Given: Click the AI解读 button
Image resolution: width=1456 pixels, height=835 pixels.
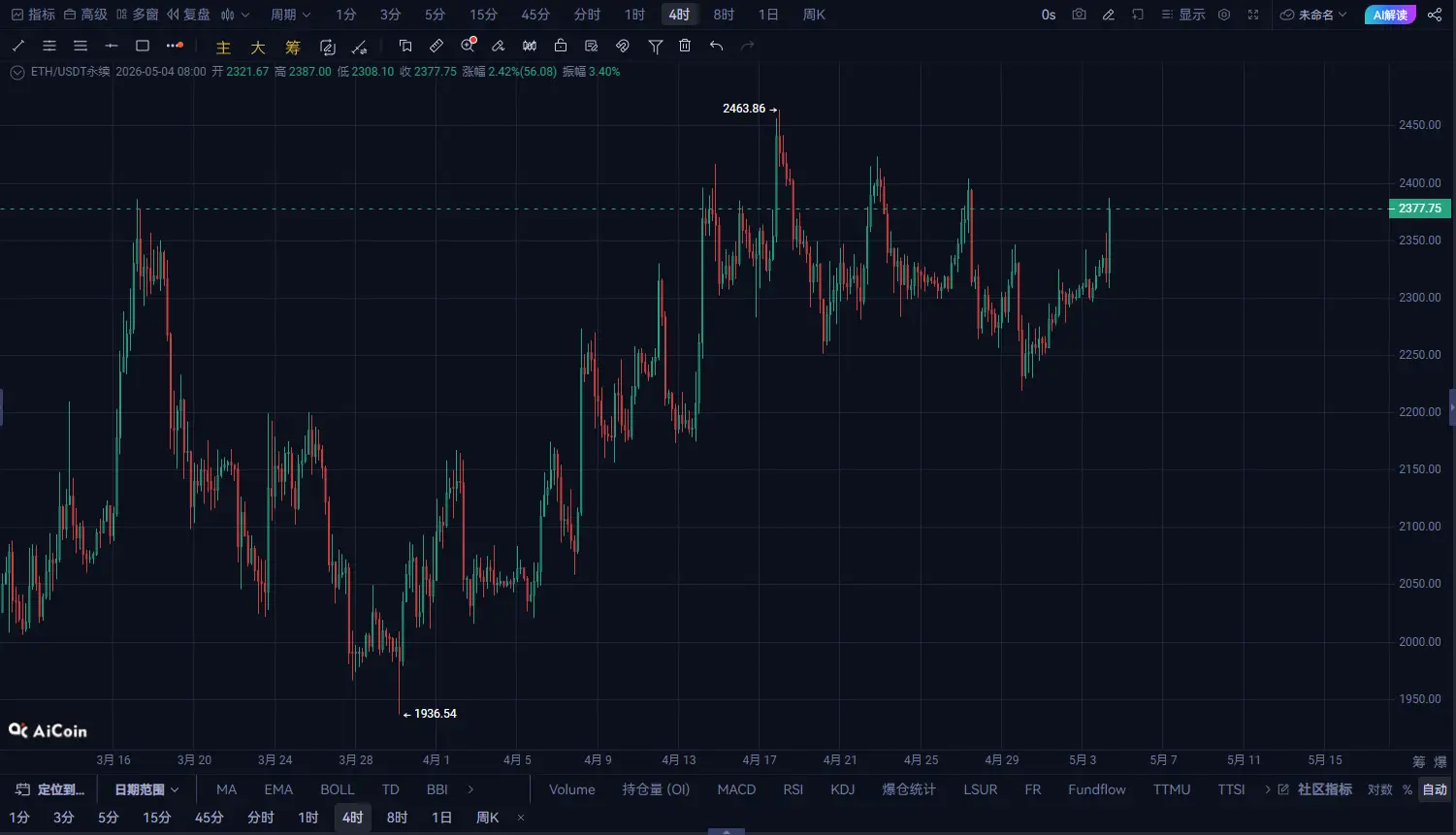Looking at the screenshot, I should [x=1390, y=15].
